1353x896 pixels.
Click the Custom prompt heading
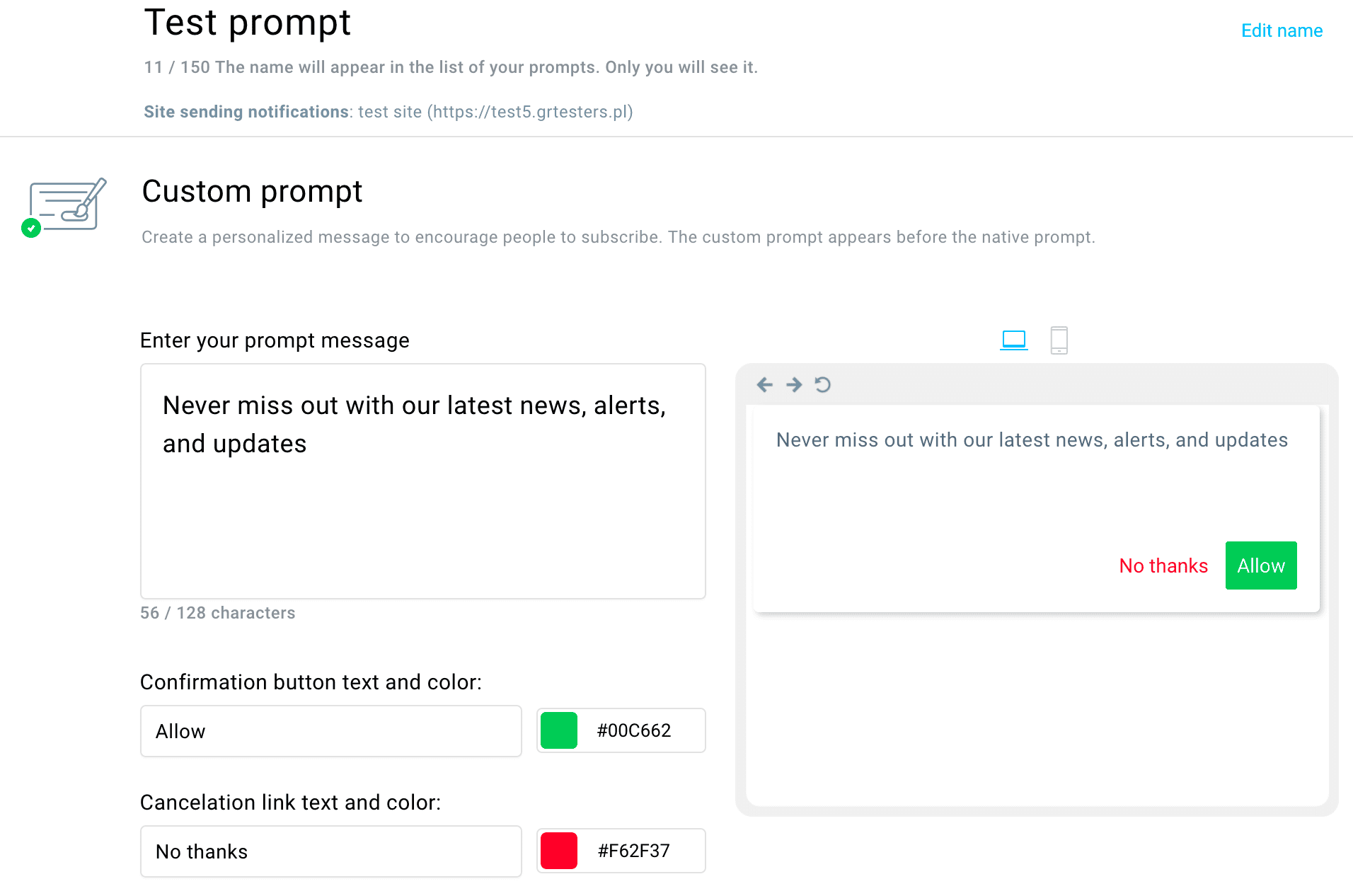click(252, 191)
